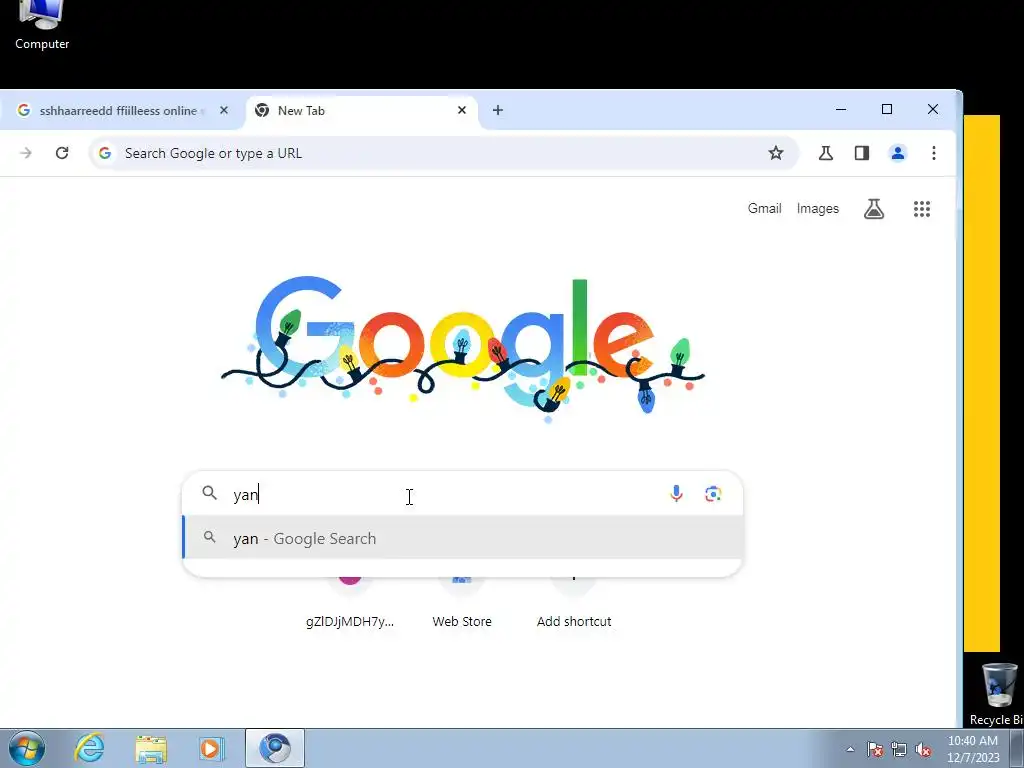Open Chrome Labs flask icon in toolbar

click(825, 153)
